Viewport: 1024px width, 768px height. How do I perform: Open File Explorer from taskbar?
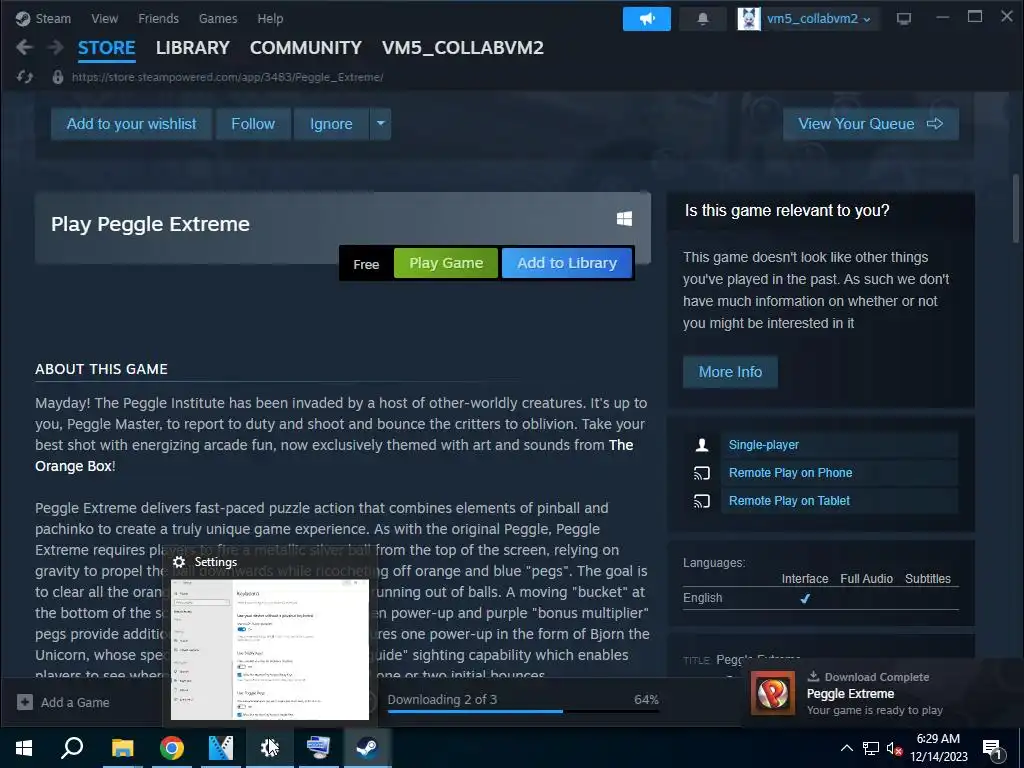(x=122, y=748)
